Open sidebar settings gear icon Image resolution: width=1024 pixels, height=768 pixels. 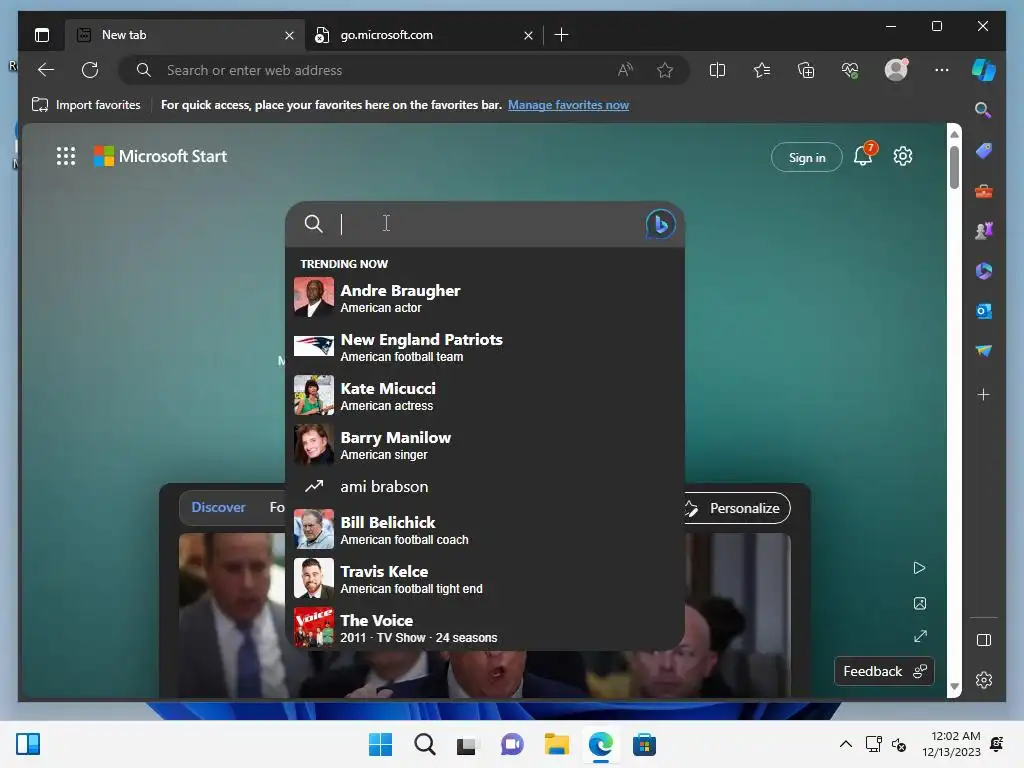[x=984, y=680]
